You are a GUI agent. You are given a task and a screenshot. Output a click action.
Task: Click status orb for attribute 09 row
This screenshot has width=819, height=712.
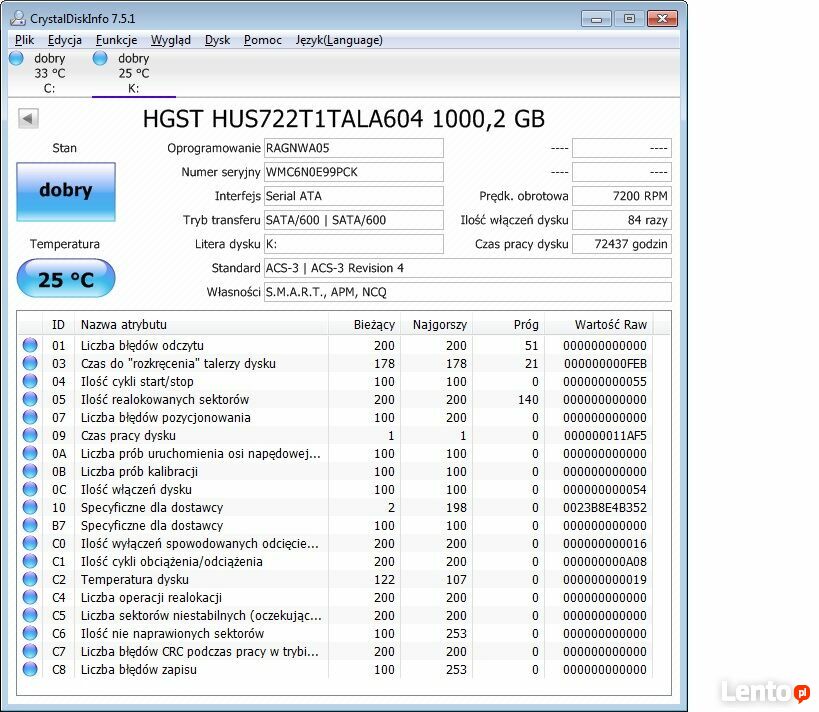tap(30, 435)
